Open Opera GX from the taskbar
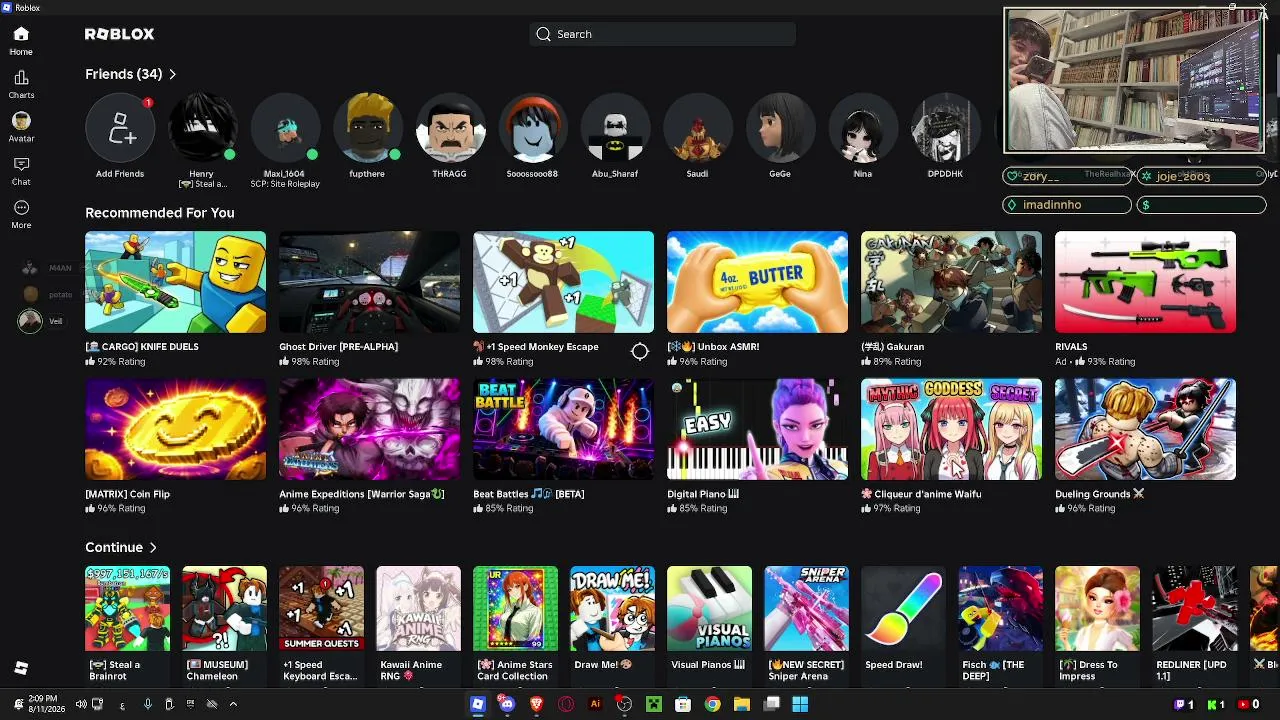Screen dimensions: 1280x720 point(566,704)
